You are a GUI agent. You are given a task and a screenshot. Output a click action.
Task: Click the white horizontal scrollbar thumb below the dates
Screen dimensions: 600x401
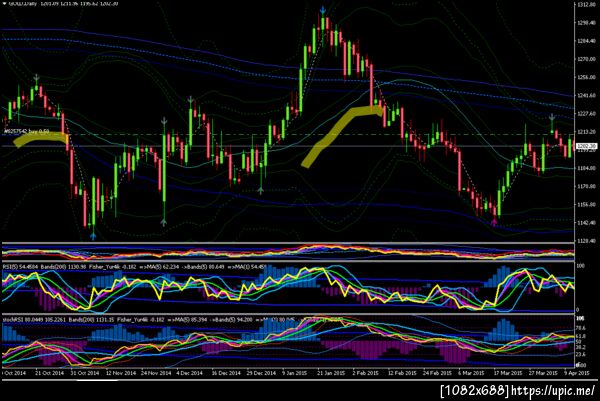[x=98, y=380]
